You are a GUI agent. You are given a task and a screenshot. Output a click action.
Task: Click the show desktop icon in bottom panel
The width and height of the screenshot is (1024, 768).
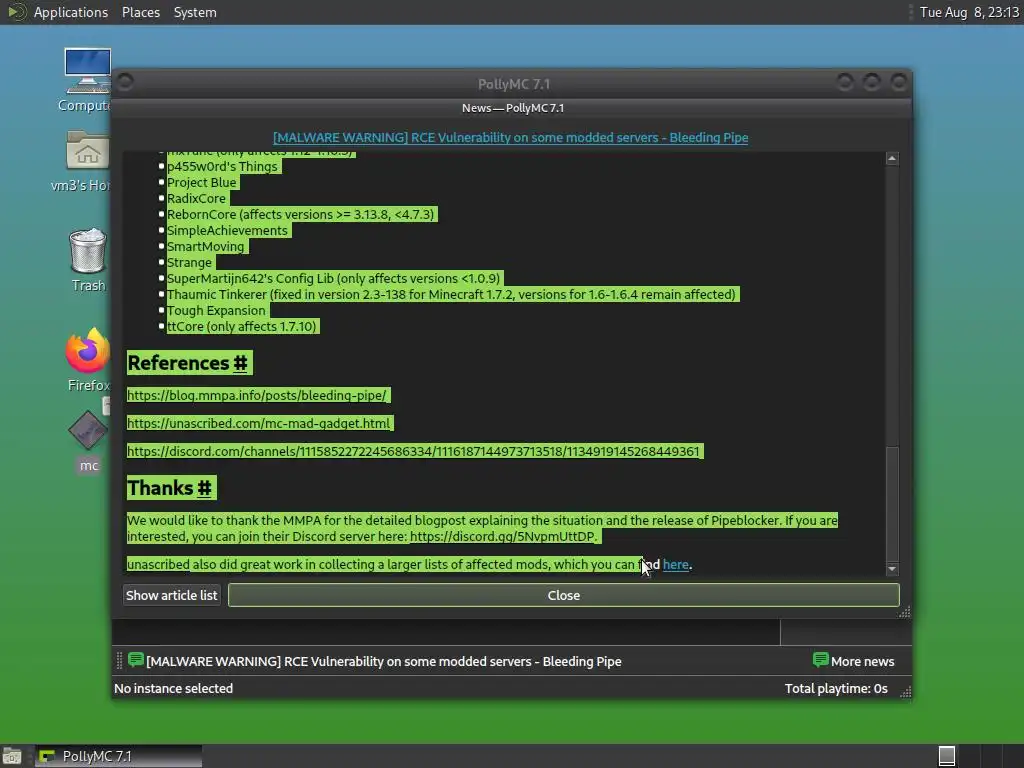pos(12,756)
